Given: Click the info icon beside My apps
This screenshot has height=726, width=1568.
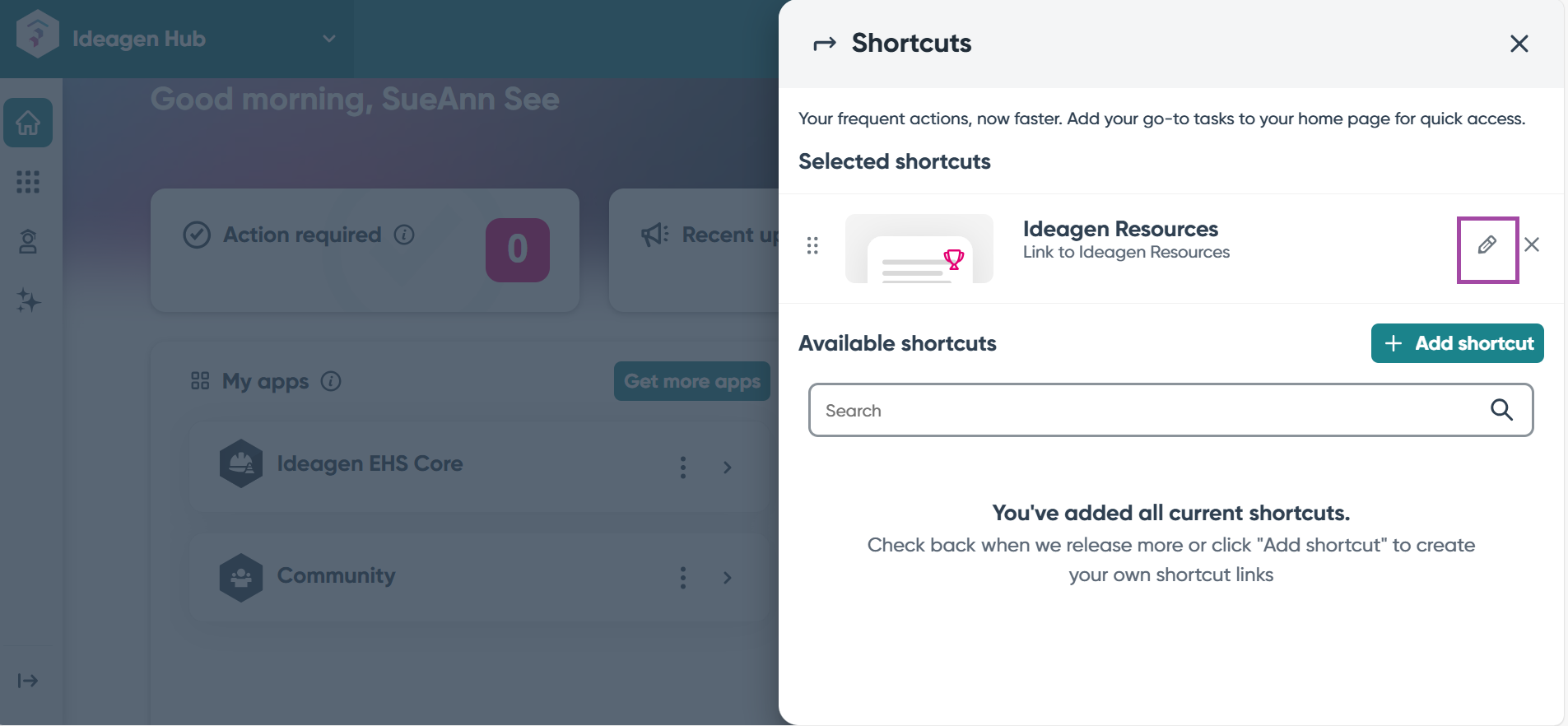Looking at the screenshot, I should point(331,381).
